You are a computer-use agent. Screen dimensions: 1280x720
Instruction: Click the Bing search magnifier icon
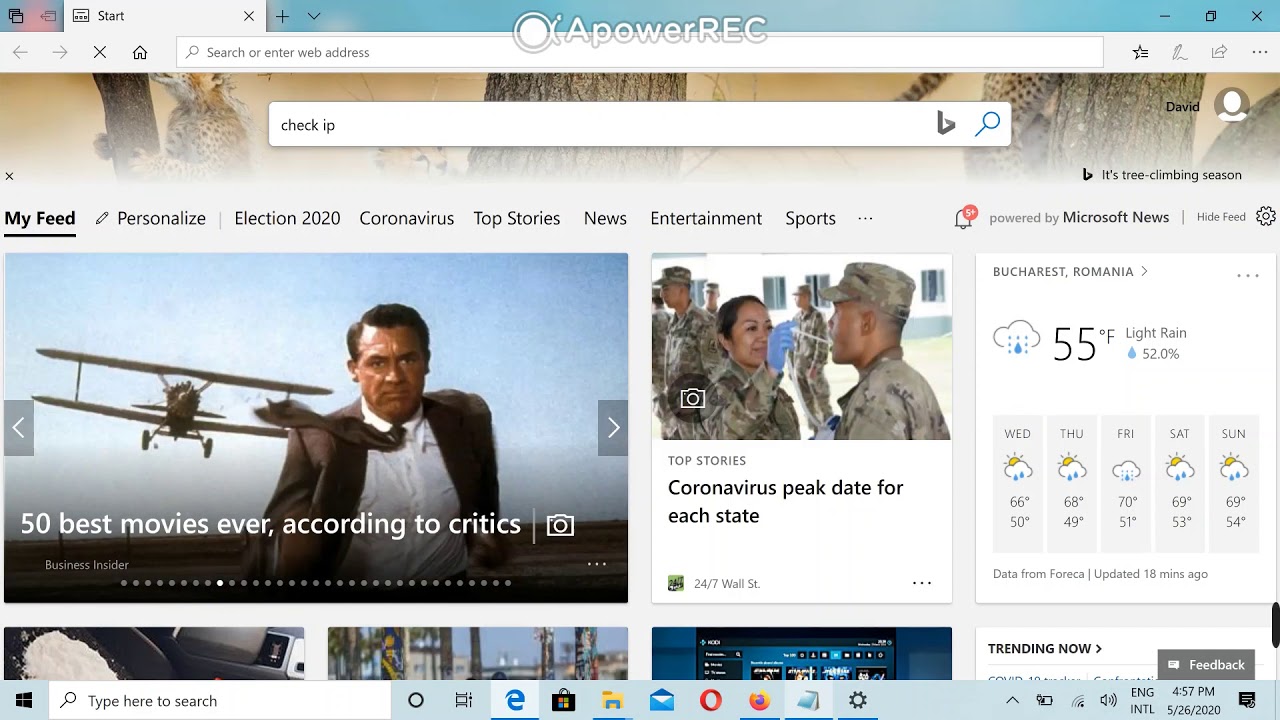tap(987, 124)
